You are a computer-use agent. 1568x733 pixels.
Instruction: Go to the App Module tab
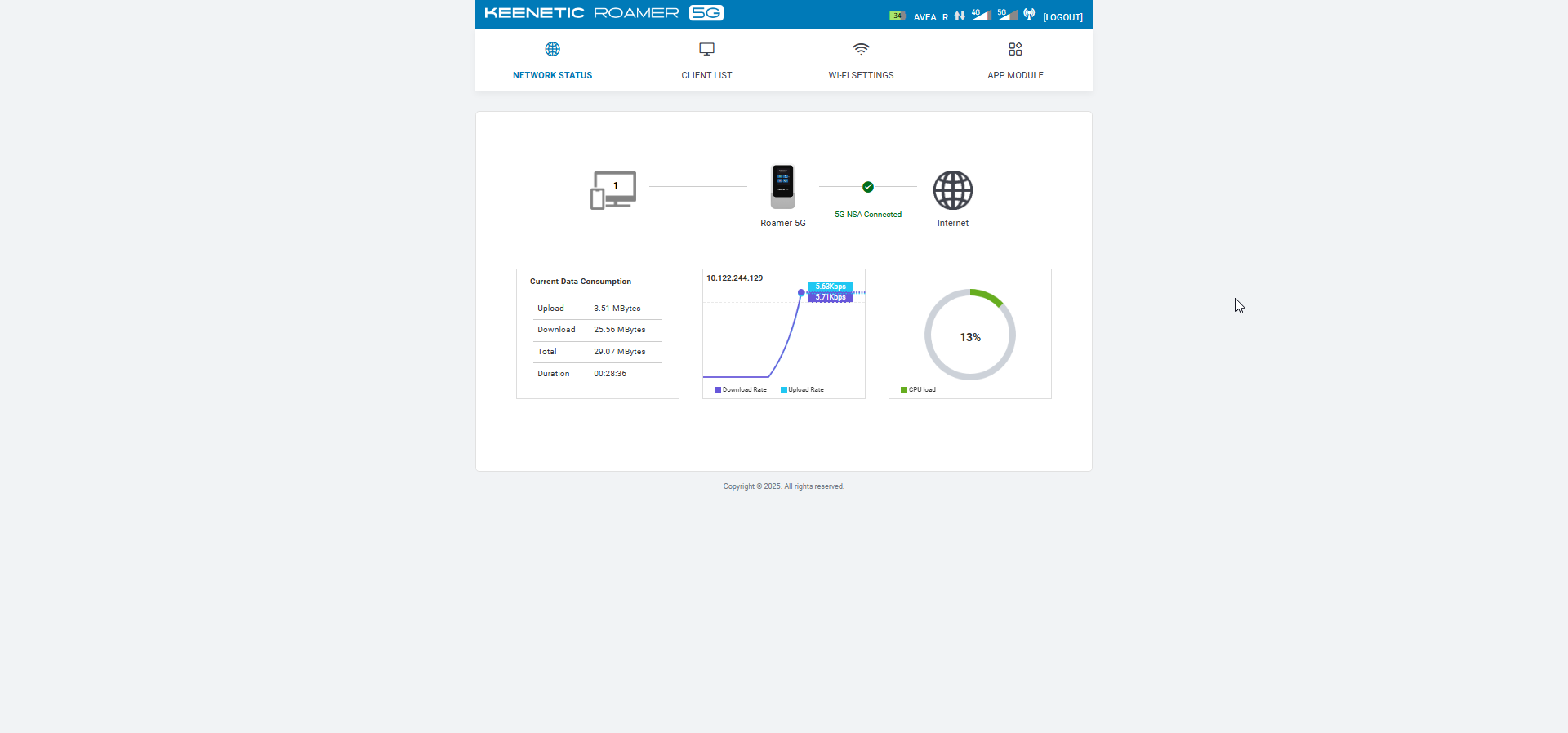tap(1015, 60)
